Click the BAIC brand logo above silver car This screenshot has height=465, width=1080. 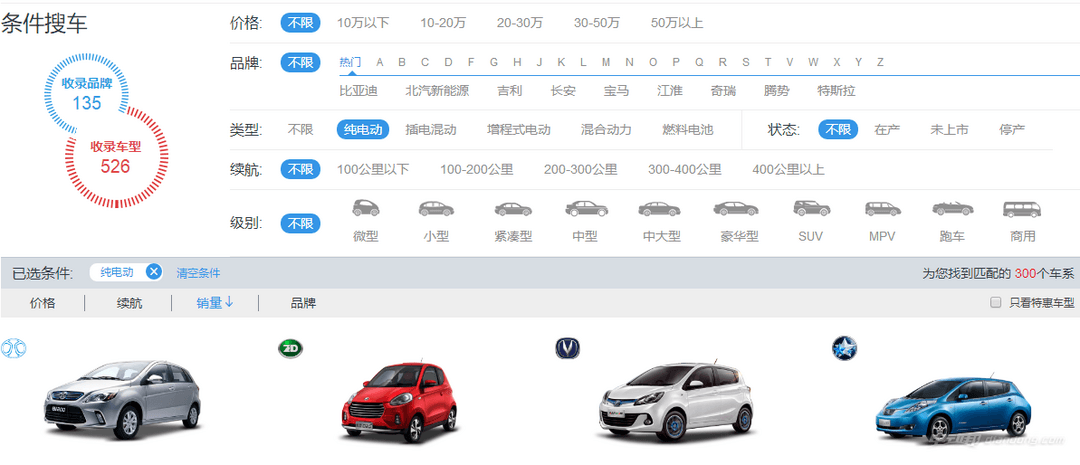[x=13, y=349]
